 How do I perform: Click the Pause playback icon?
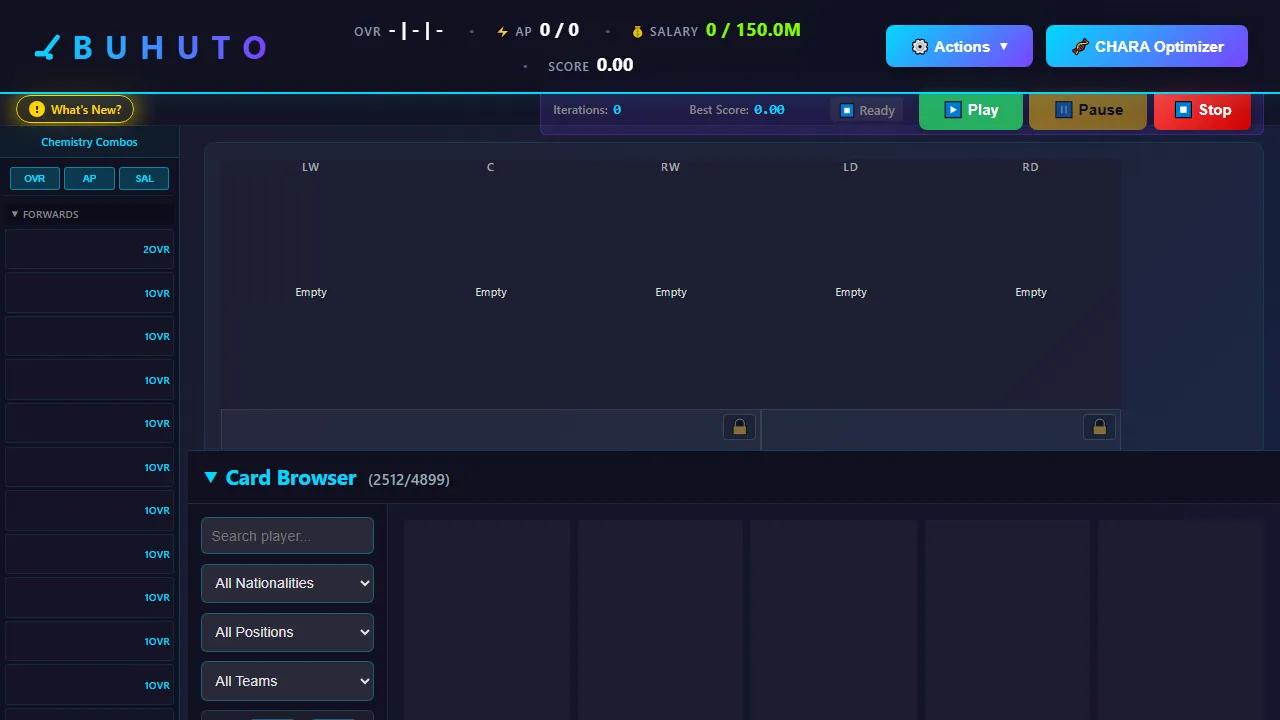(x=1063, y=110)
